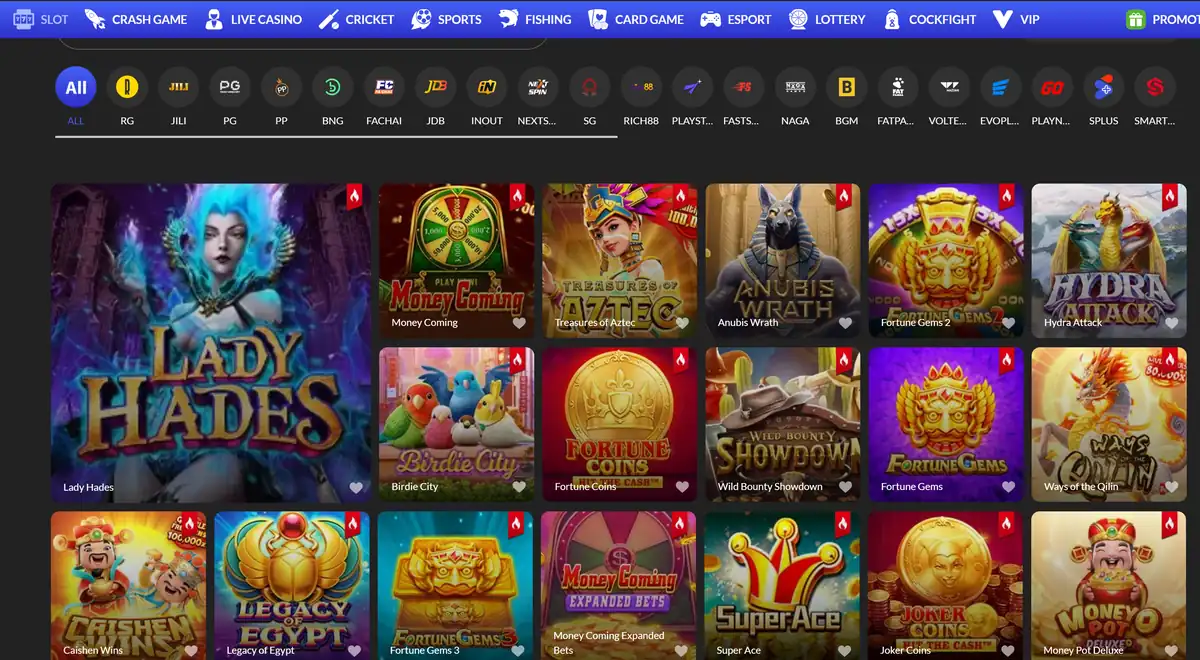This screenshot has width=1200, height=660.
Task: Click the BNG provider icon
Action: [332, 86]
